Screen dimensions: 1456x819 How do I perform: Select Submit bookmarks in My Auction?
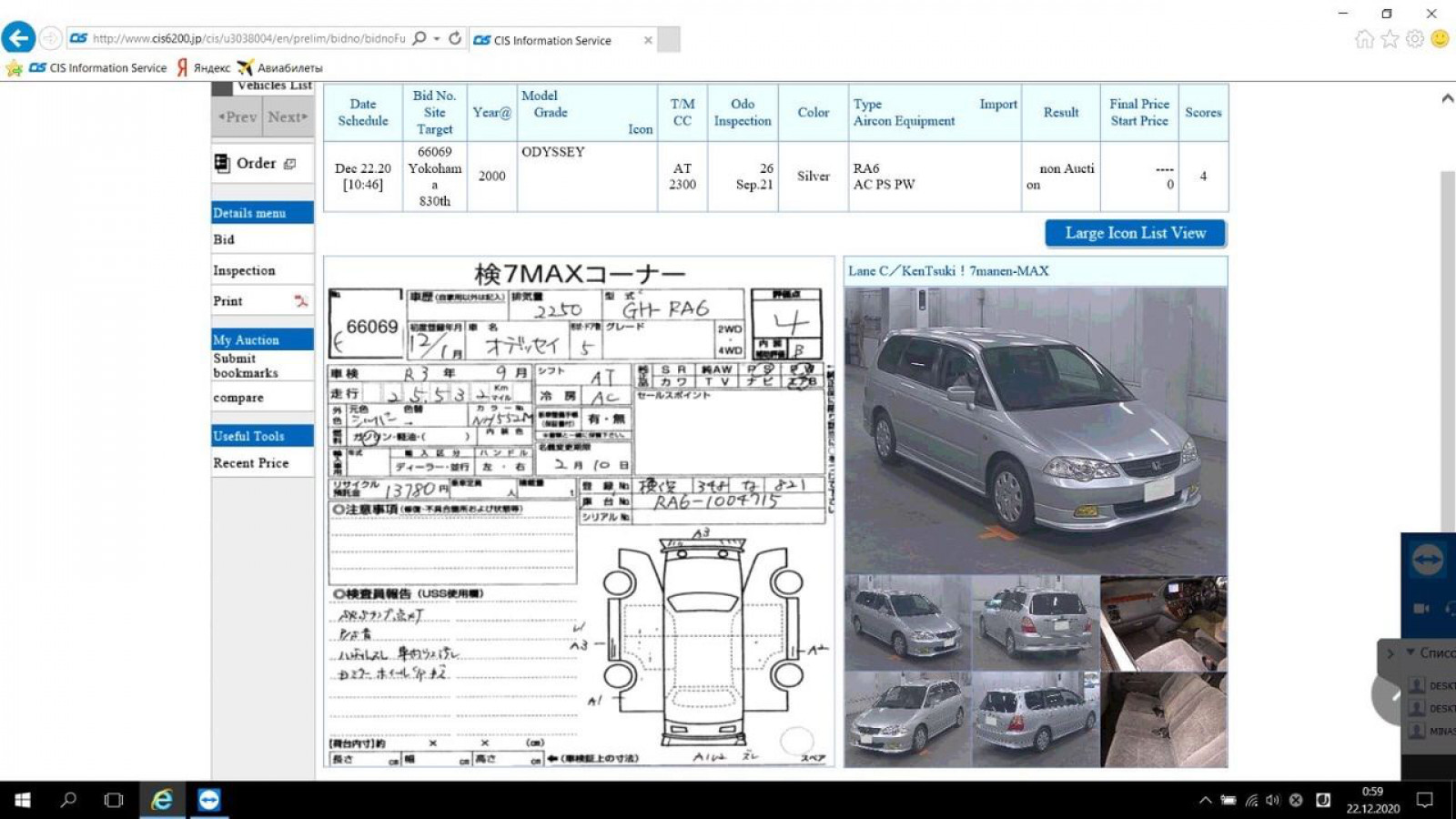pyautogui.click(x=246, y=365)
